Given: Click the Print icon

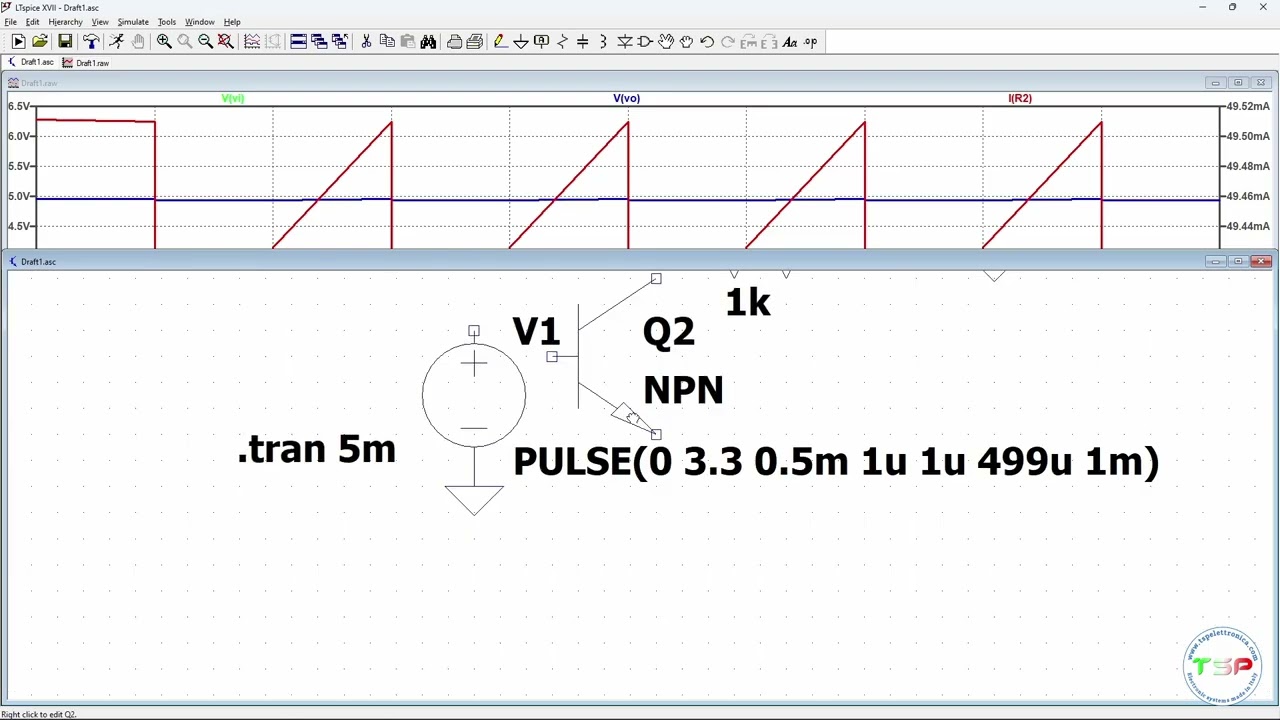Looking at the screenshot, I should 474,42.
